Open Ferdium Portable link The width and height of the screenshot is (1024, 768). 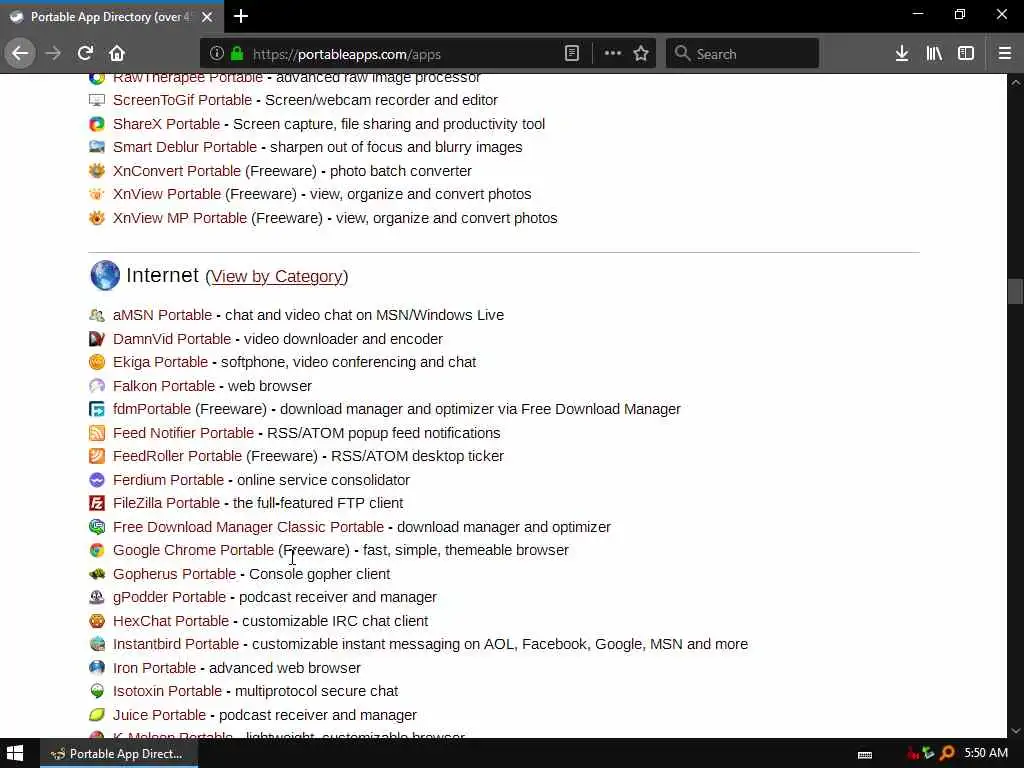click(x=168, y=480)
